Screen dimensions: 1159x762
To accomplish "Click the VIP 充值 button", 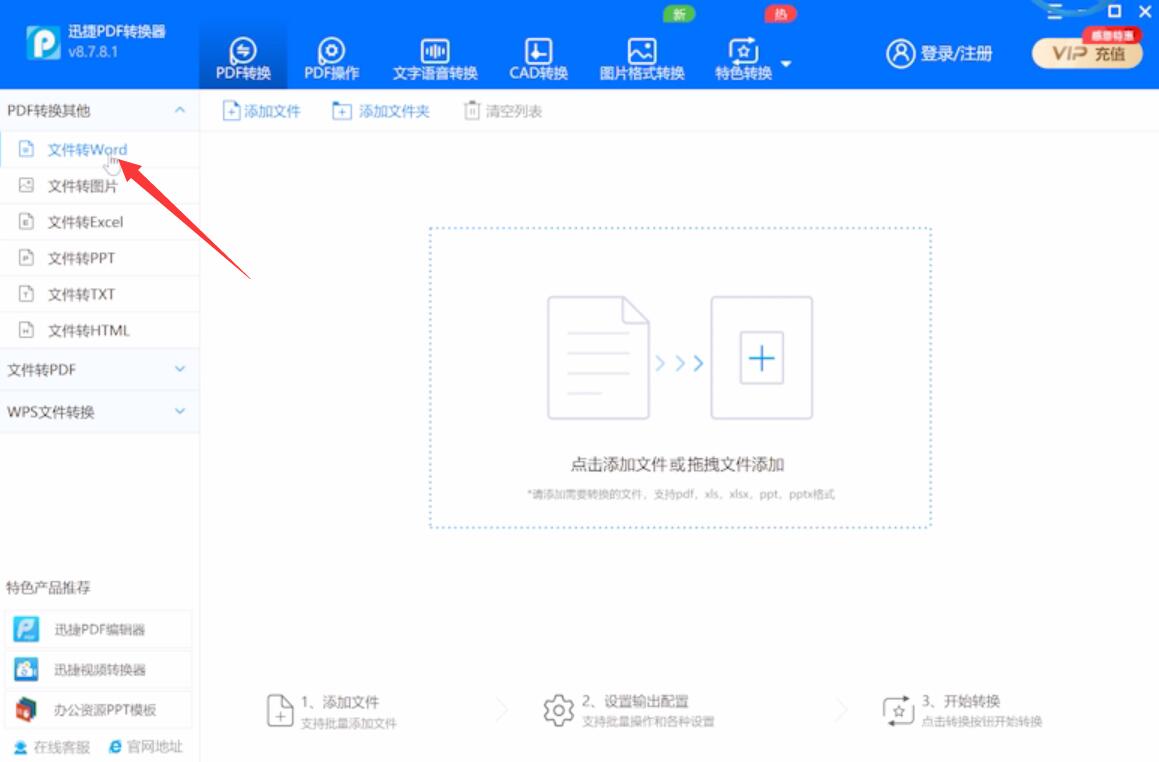I will [x=1087, y=53].
